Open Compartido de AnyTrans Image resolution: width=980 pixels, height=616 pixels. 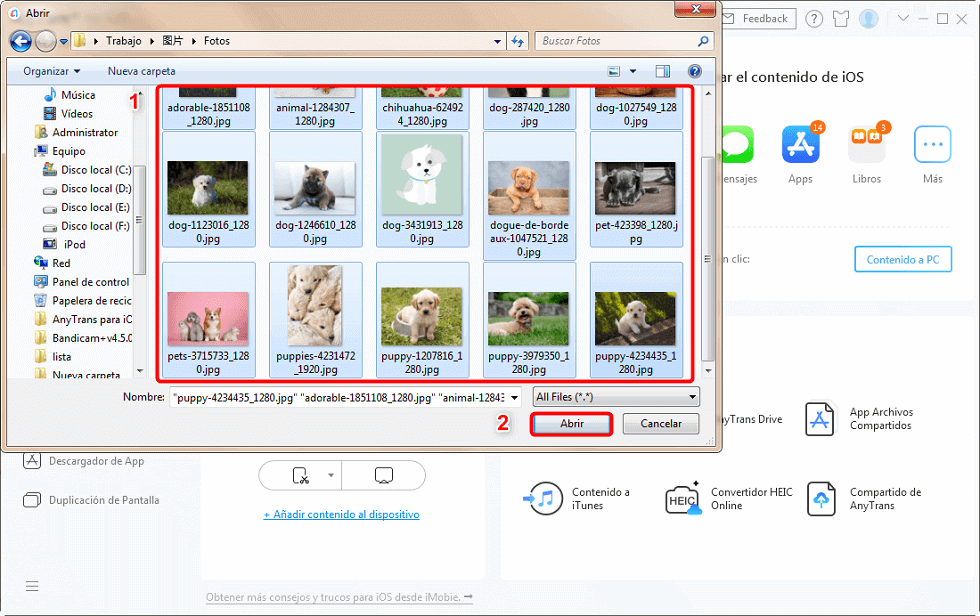(x=864, y=499)
